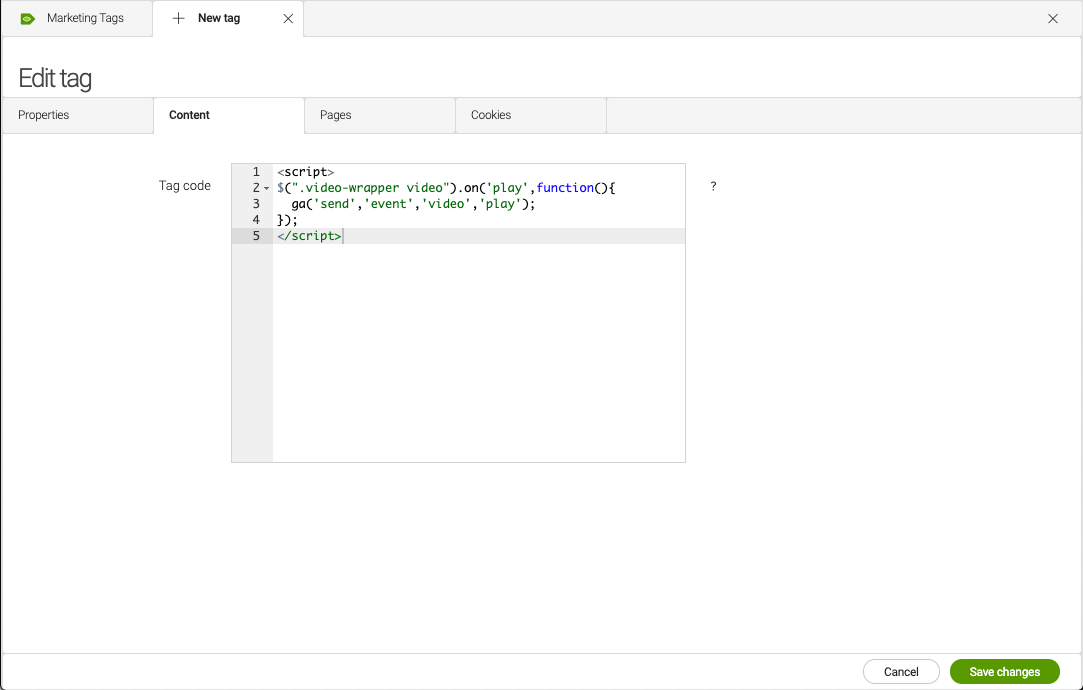Screen dimensions: 1083x690
Task: Close the Edit tag panel via the top-right X
Action: pyautogui.click(x=1053, y=18)
